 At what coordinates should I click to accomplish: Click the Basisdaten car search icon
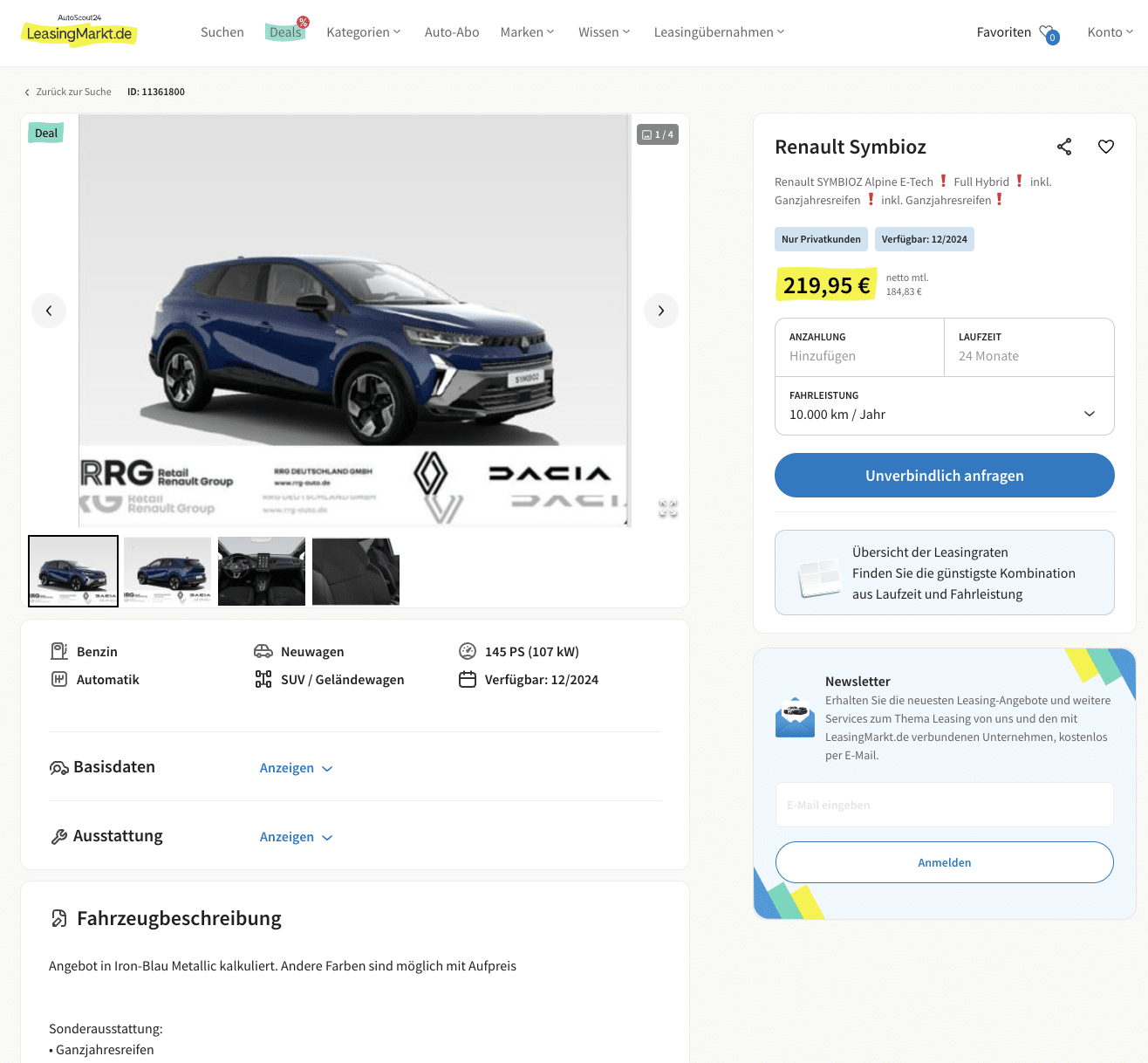pos(59,768)
